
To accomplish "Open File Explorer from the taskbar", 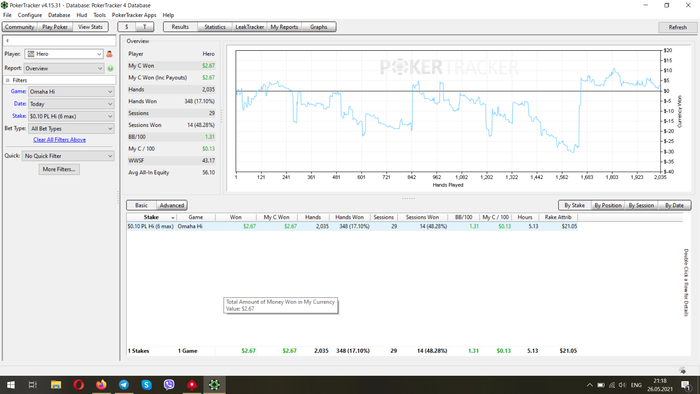I will (56, 385).
